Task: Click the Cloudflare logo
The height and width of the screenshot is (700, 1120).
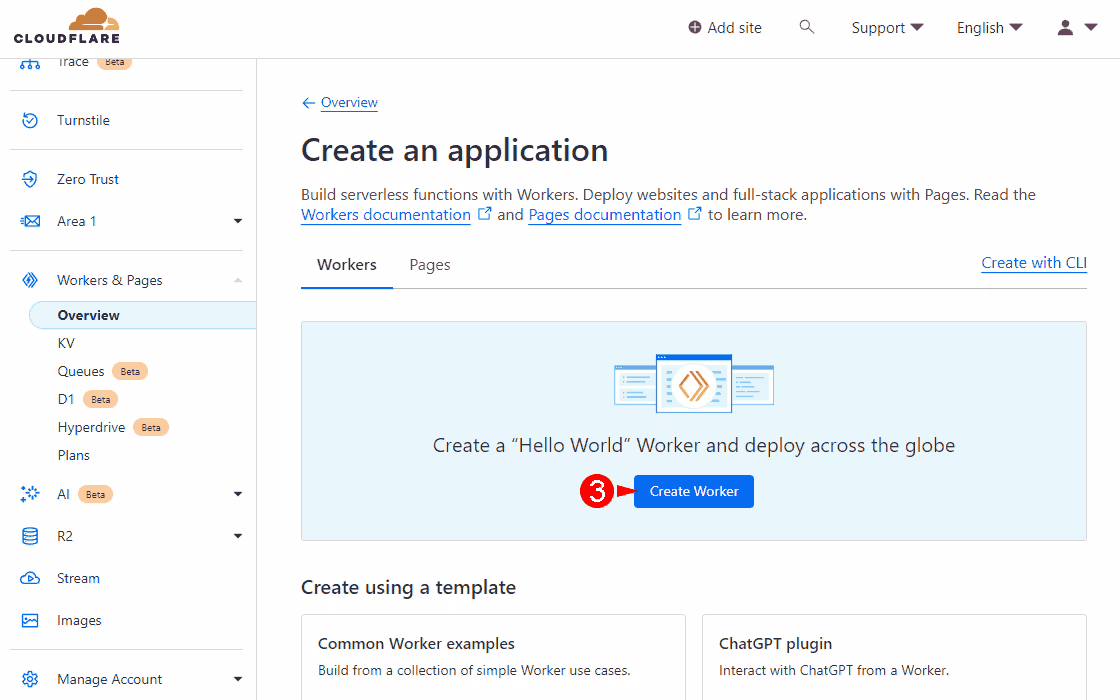Action: (67, 27)
